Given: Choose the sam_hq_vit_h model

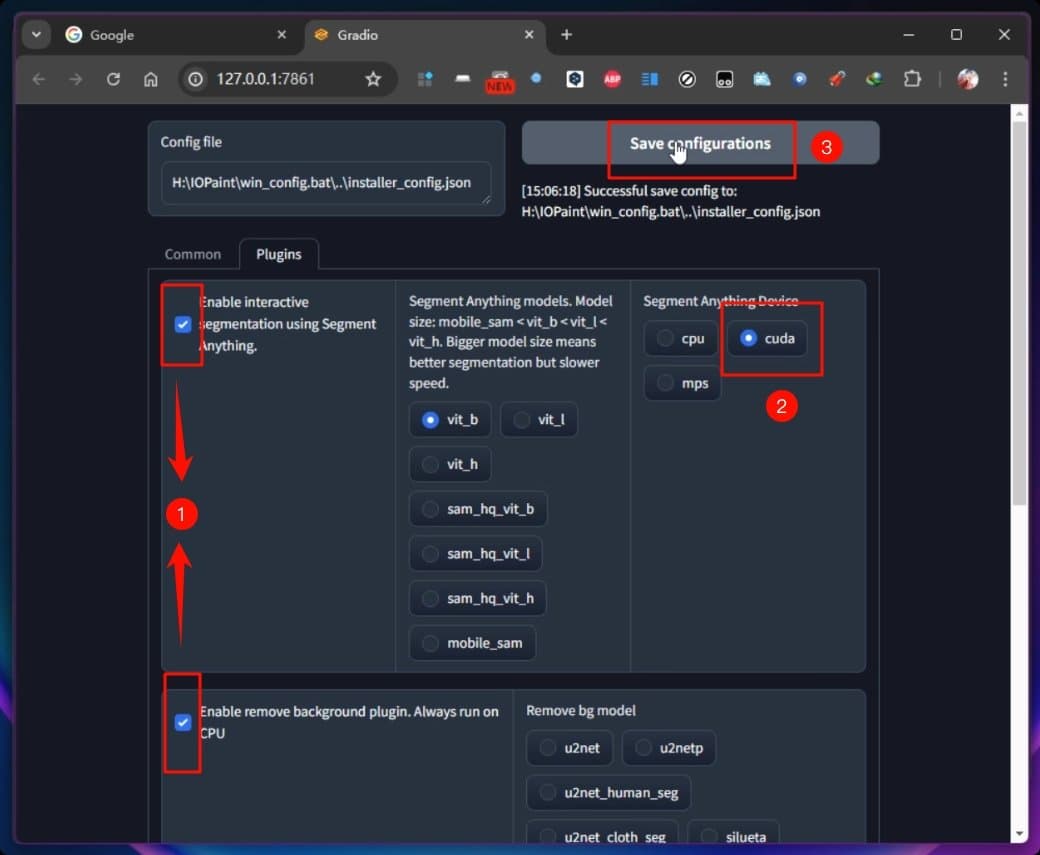Looking at the screenshot, I should (477, 598).
